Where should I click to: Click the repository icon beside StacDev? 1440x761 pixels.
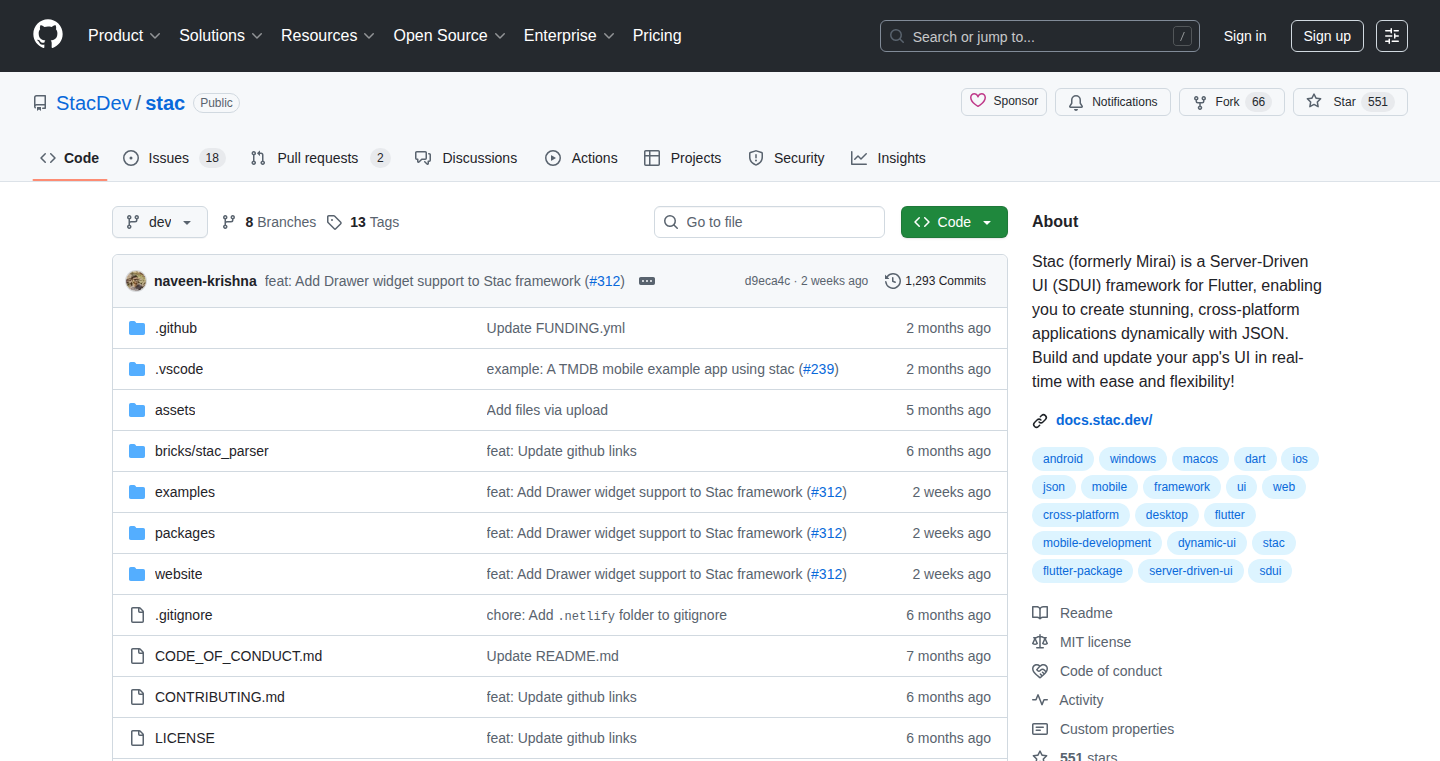pos(40,103)
